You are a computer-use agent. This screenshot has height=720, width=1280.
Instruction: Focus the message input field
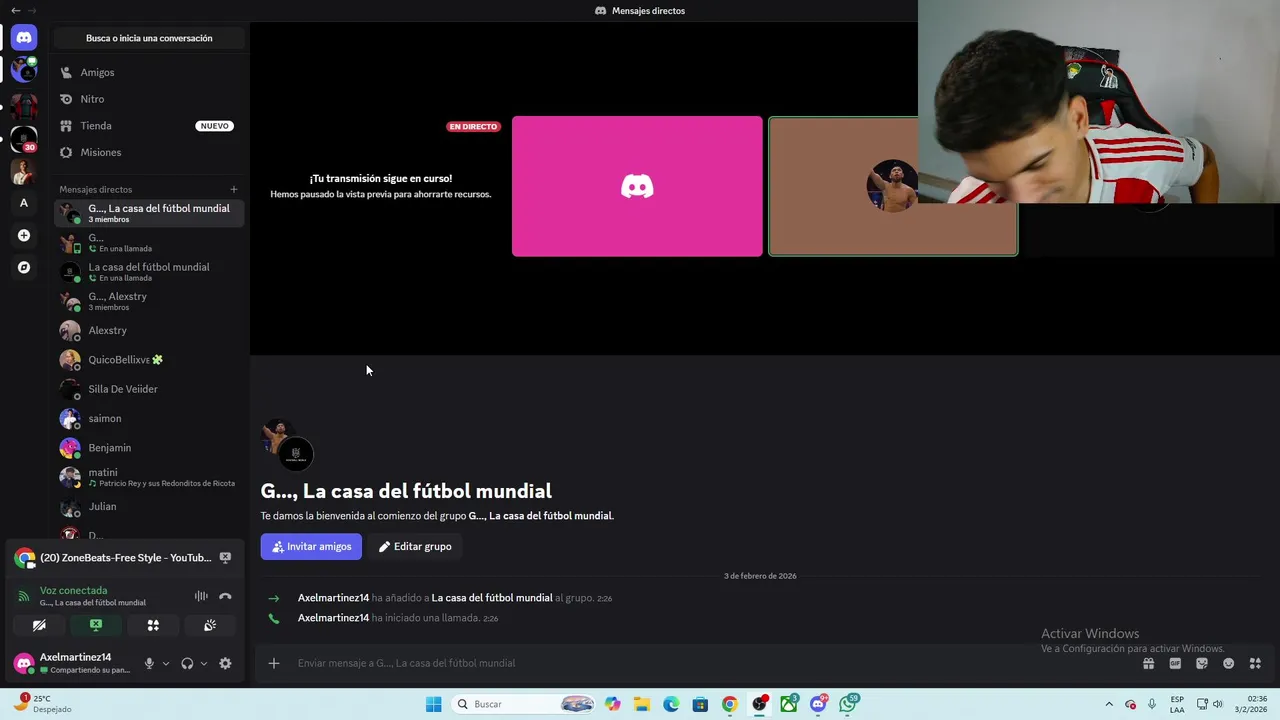(700, 663)
